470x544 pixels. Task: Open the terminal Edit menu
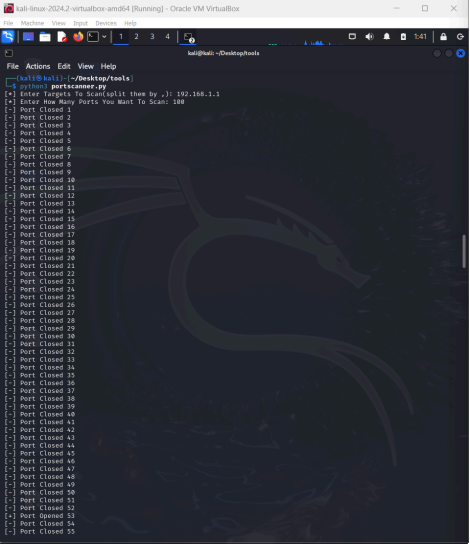64,66
